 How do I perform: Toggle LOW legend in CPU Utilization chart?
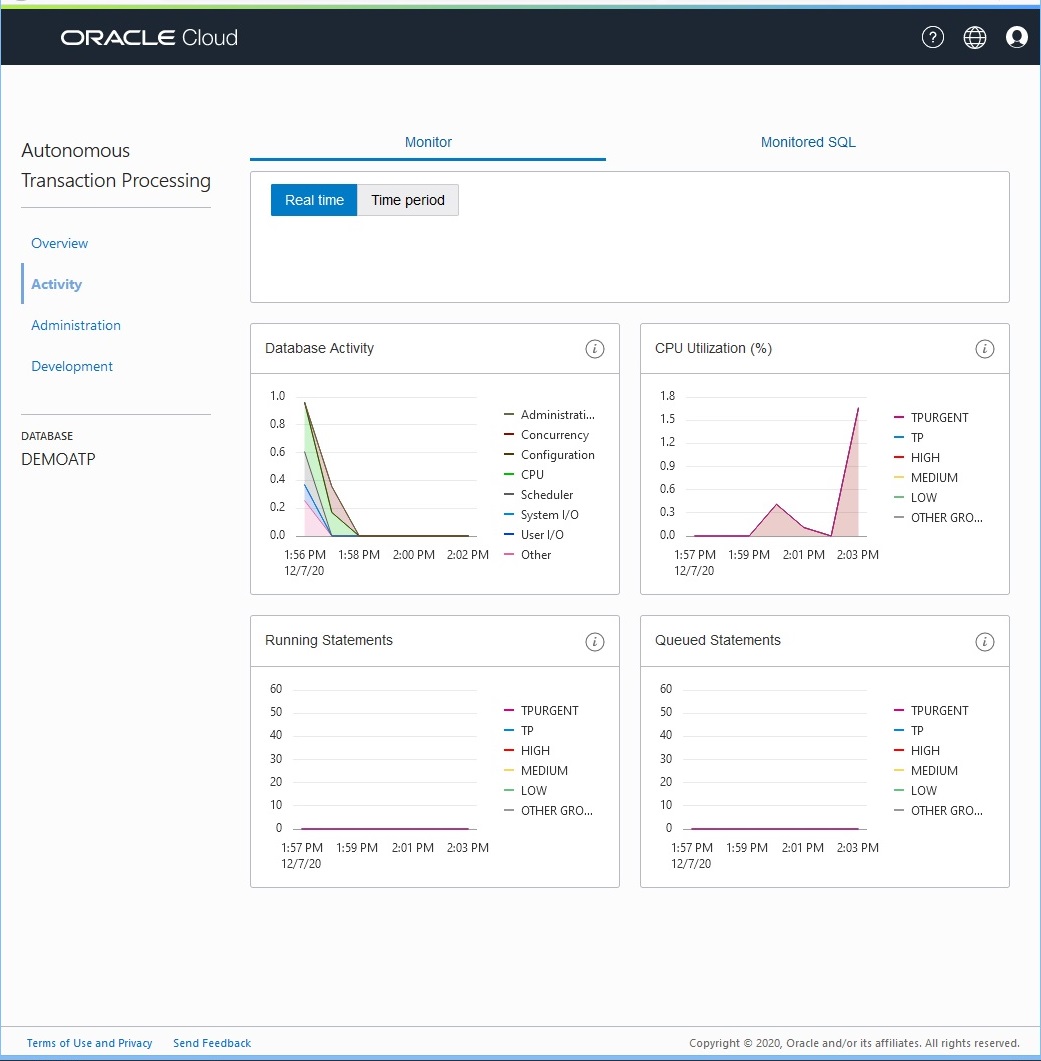pyautogui.click(x=916, y=497)
